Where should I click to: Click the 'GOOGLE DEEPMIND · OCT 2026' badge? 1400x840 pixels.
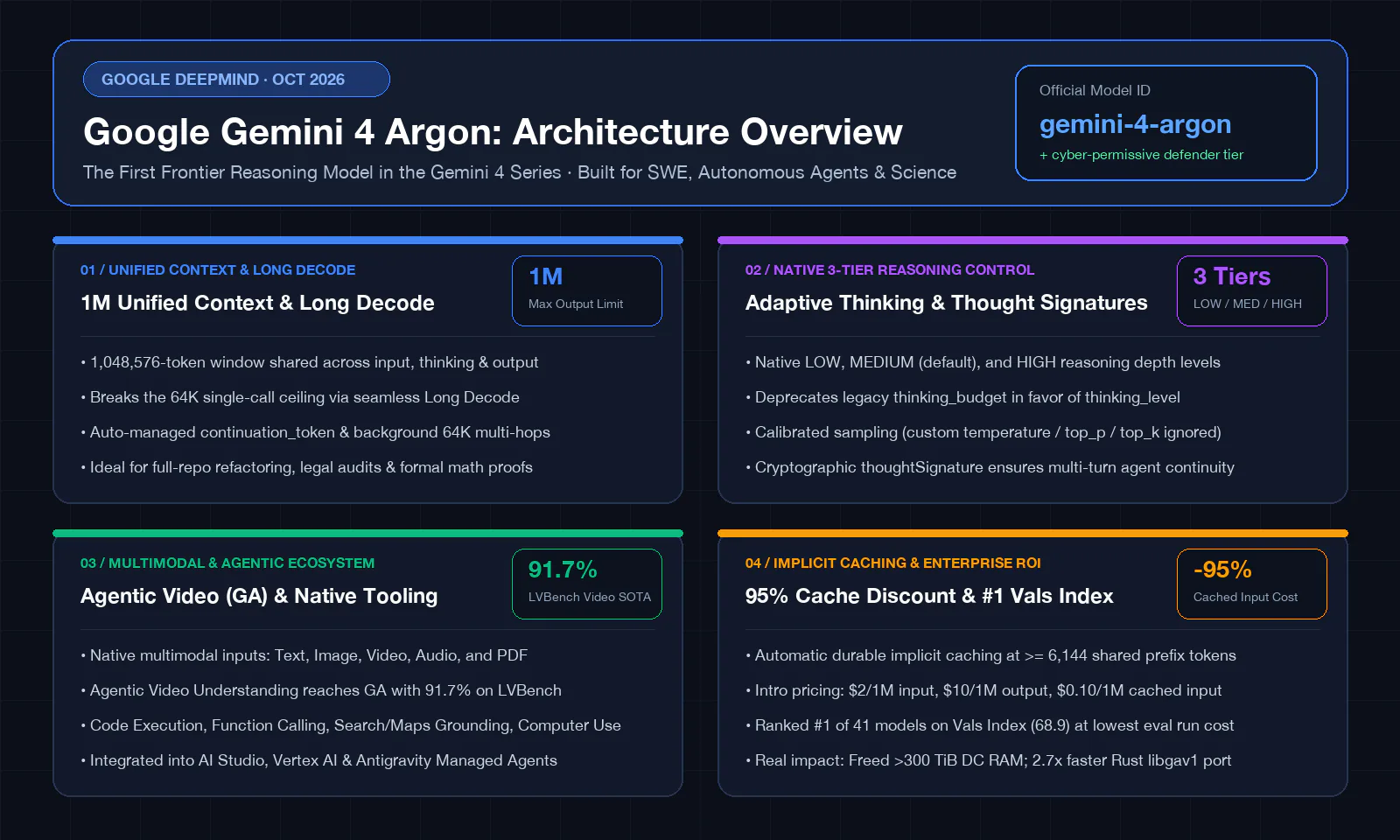tap(236, 80)
